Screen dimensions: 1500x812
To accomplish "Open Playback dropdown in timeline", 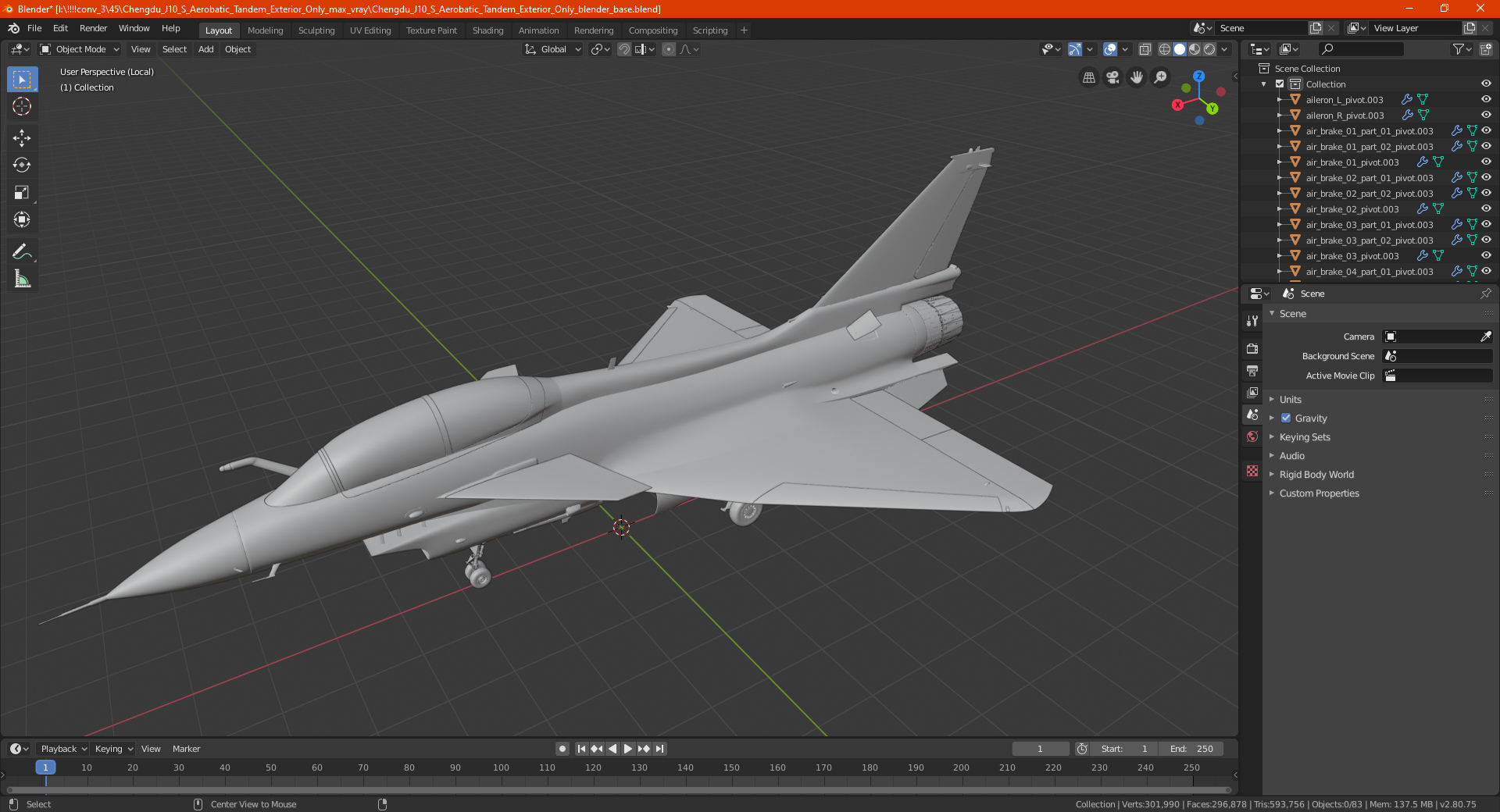I will (63, 749).
